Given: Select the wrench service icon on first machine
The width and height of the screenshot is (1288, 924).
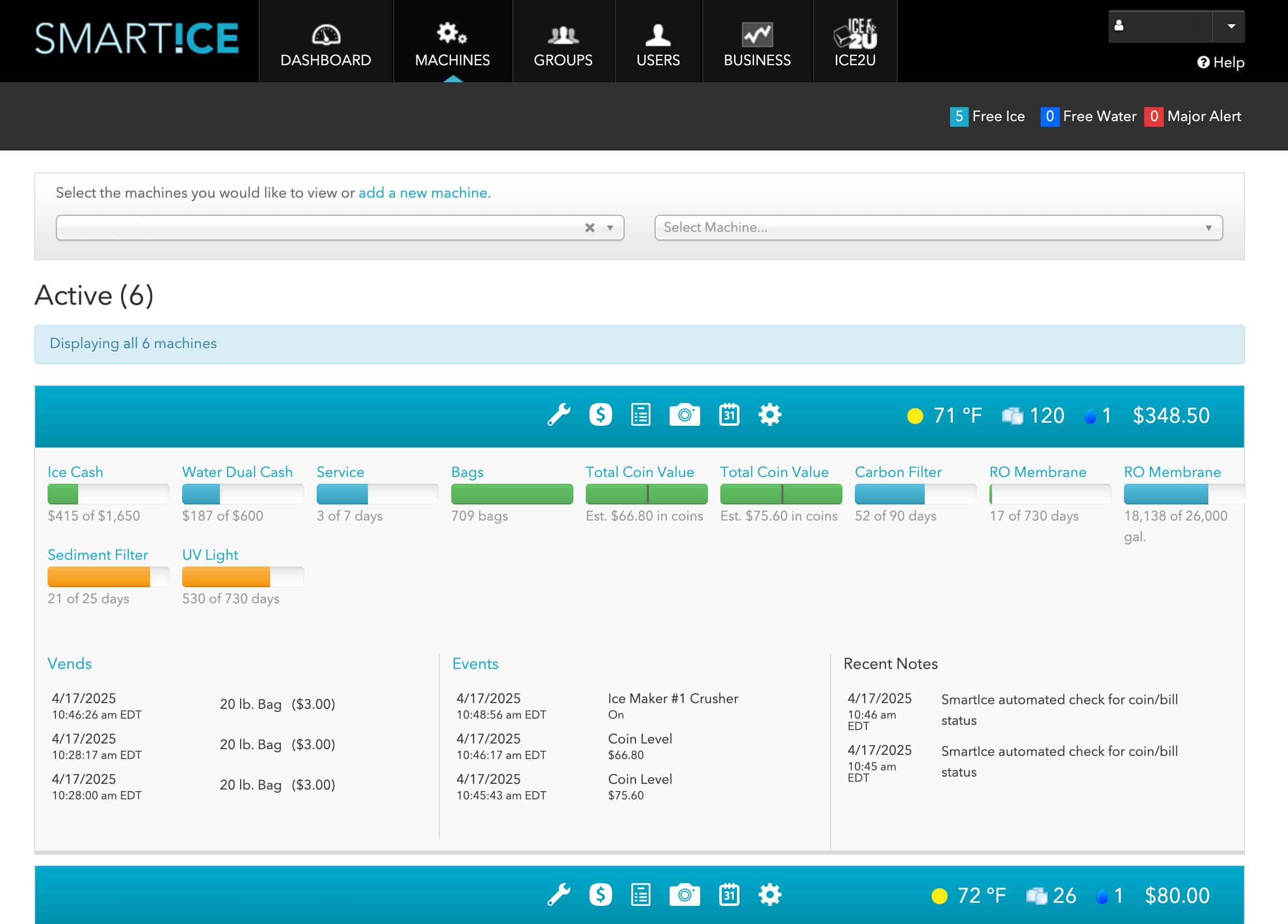Looking at the screenshot, I should [559, 415].
